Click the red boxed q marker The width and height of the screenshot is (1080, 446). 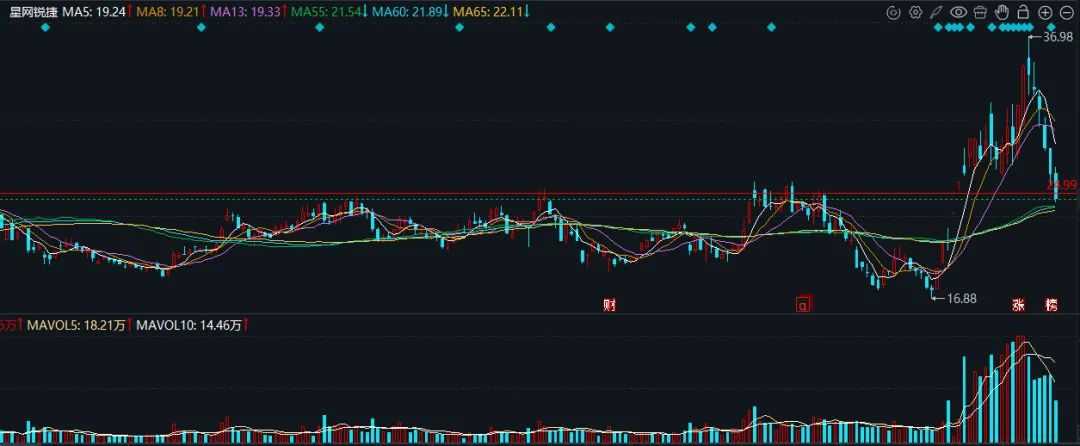[802, 305]
